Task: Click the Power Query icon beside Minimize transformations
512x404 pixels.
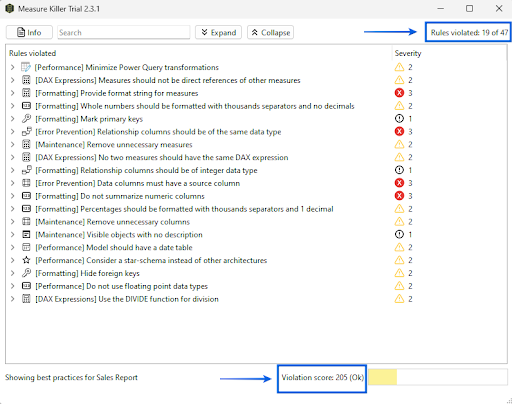Action: click(x=26, y=67)
